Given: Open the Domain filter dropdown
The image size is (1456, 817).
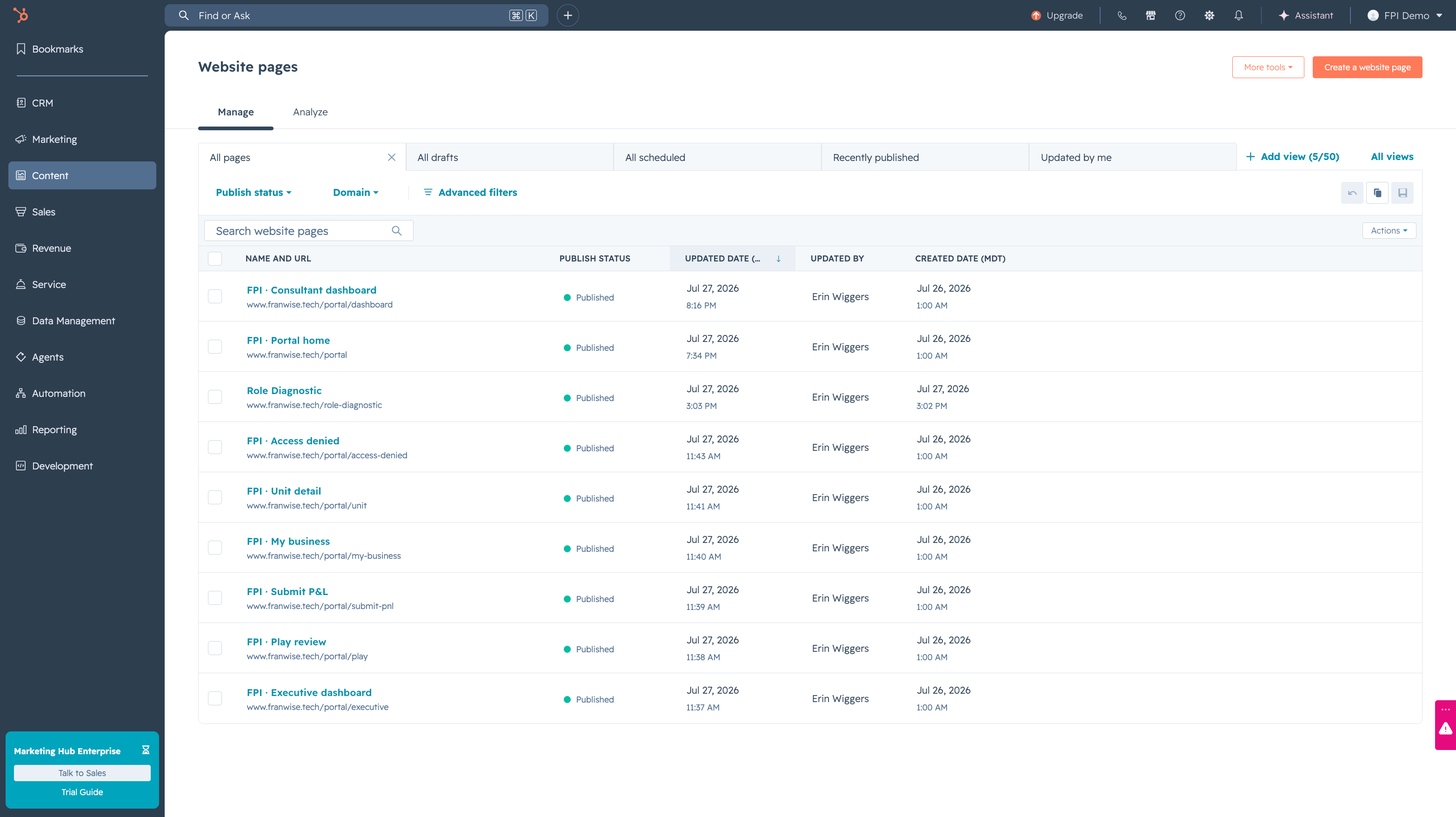Looking at the screenshot, I should coord(356,192).
